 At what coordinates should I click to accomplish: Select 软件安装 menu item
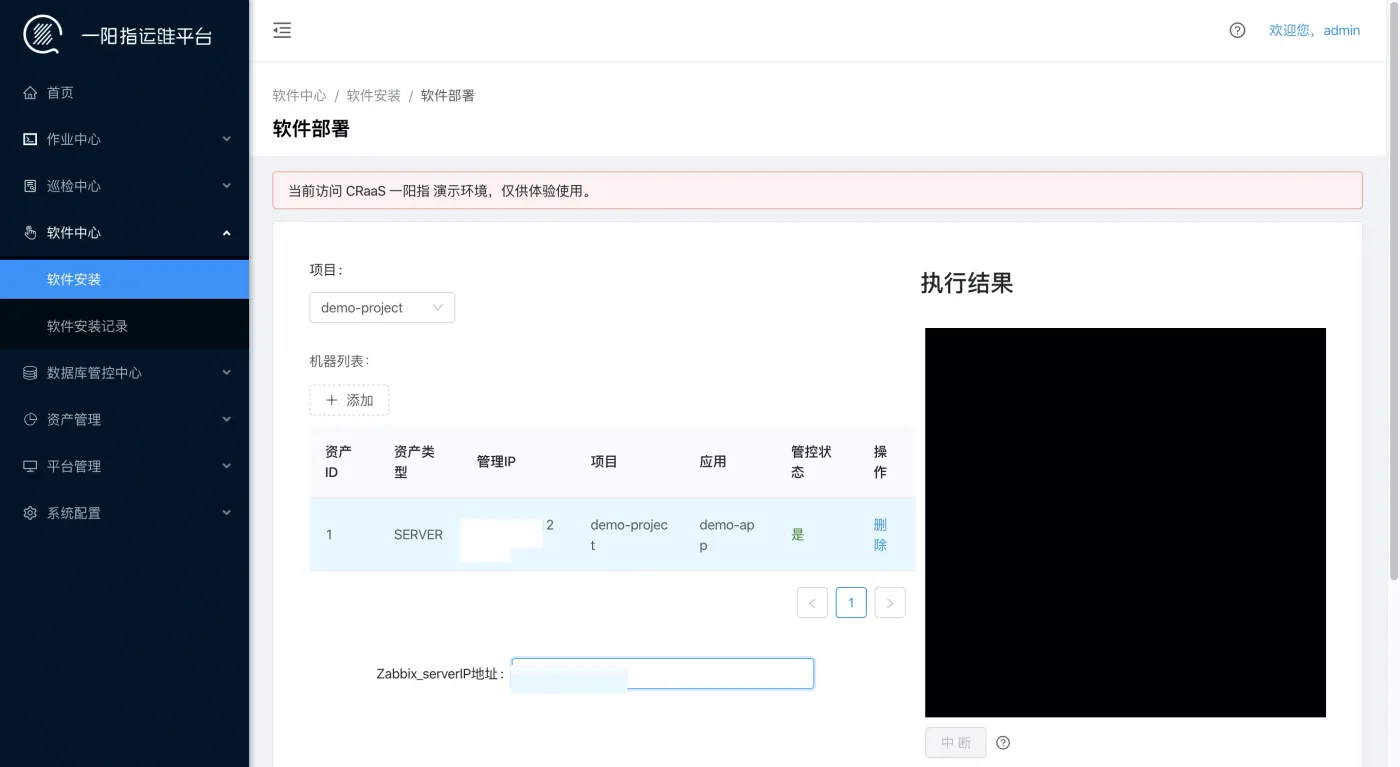[124, 279]
